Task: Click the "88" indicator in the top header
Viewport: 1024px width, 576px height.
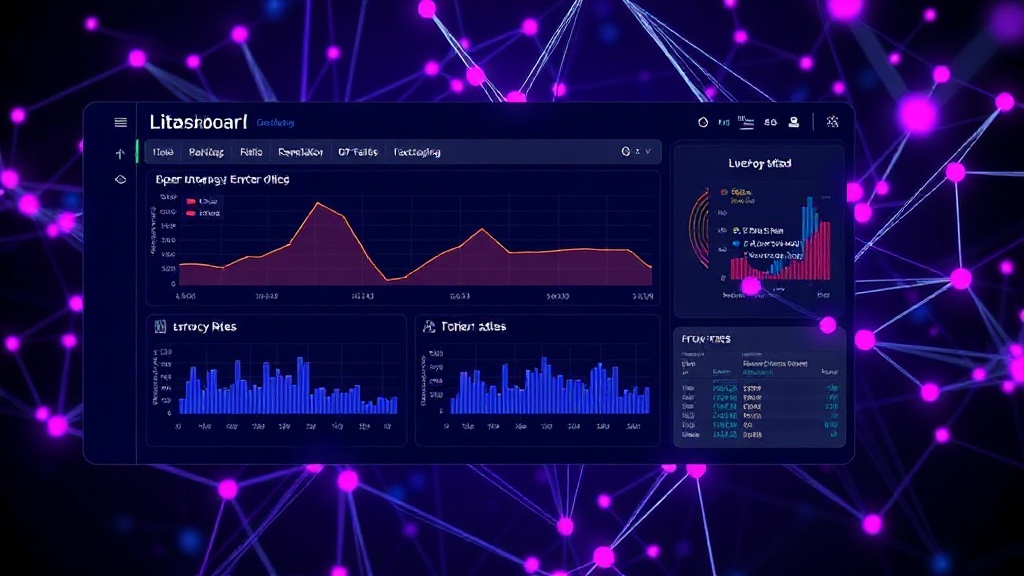Action: [x=771, y=122]
